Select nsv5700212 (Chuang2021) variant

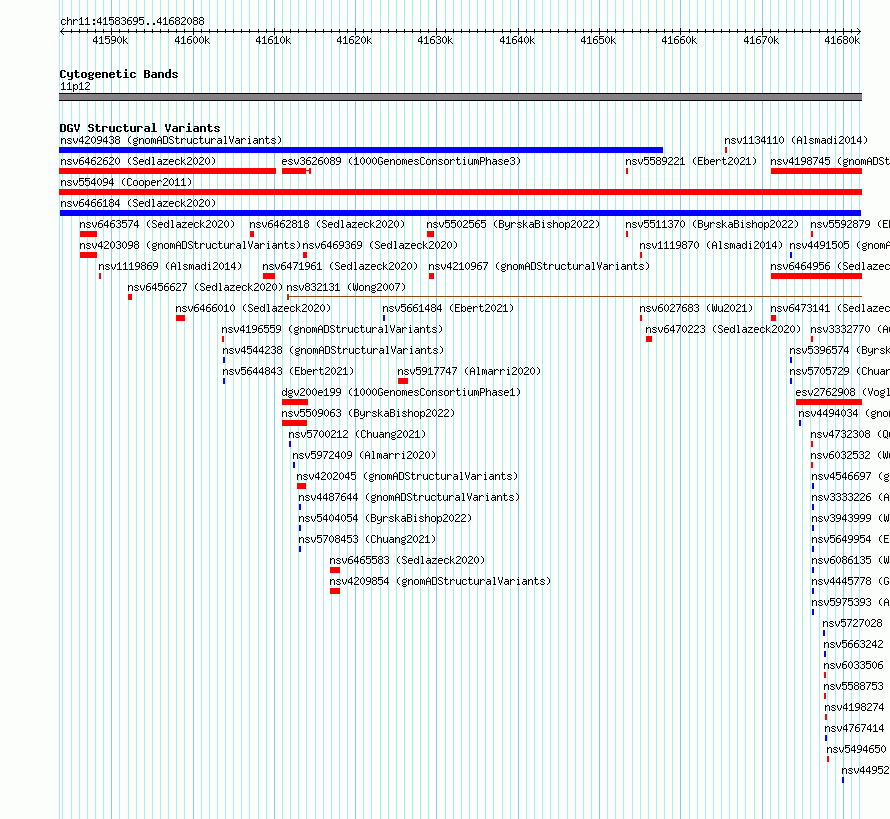click(357, 434)
